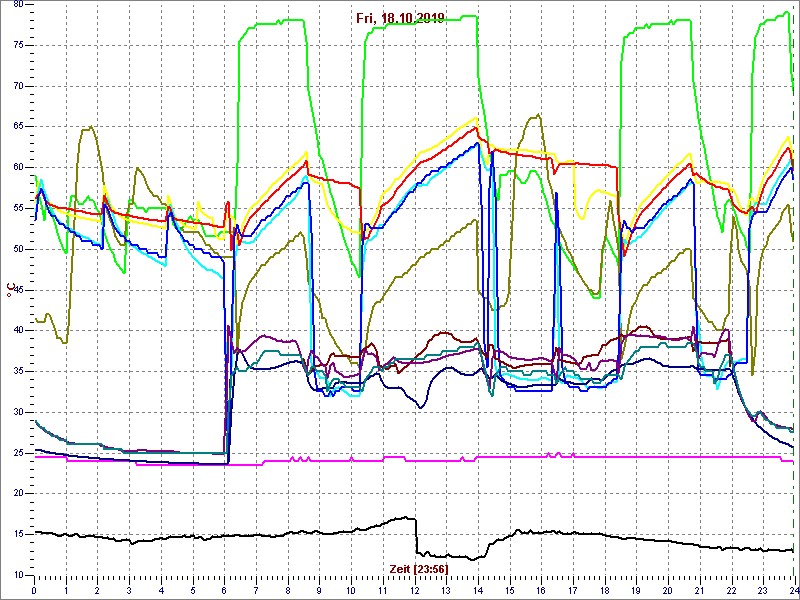Click the '75' y-axis tick label
Screen dimensions: 800x600
[x=17, y=45]
